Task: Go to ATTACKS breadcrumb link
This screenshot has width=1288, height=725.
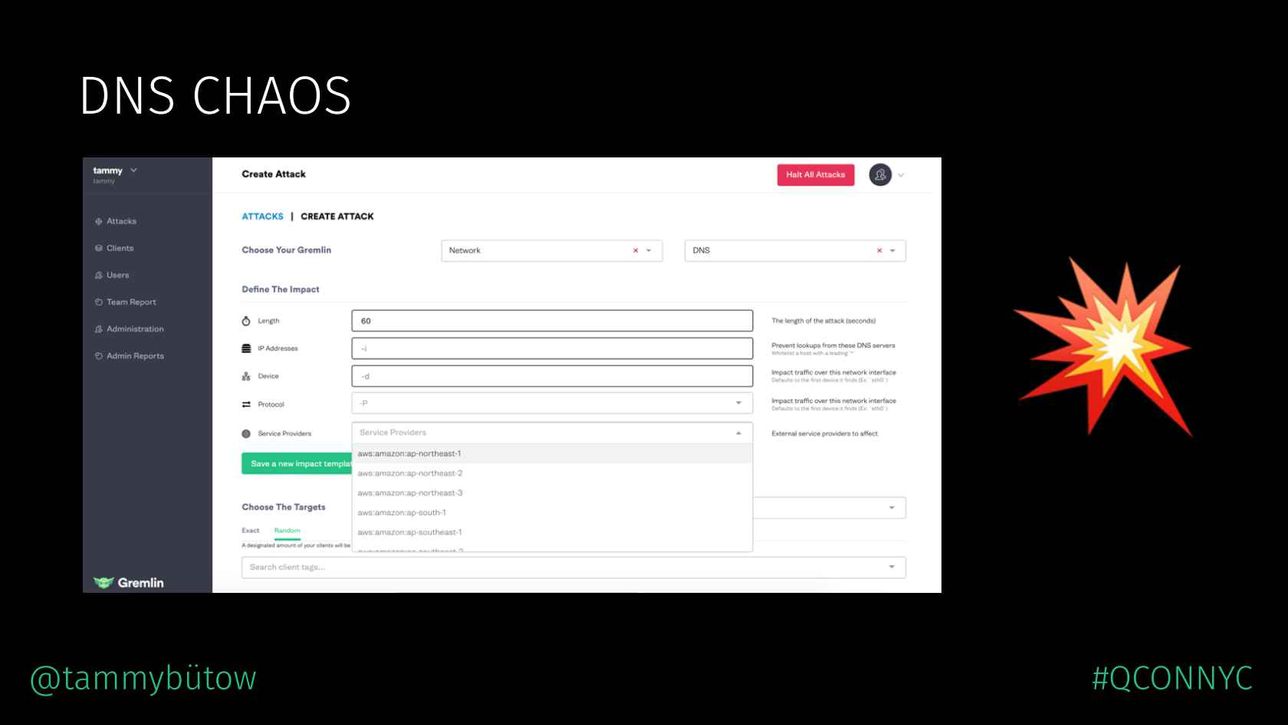Action: [262, 216]
